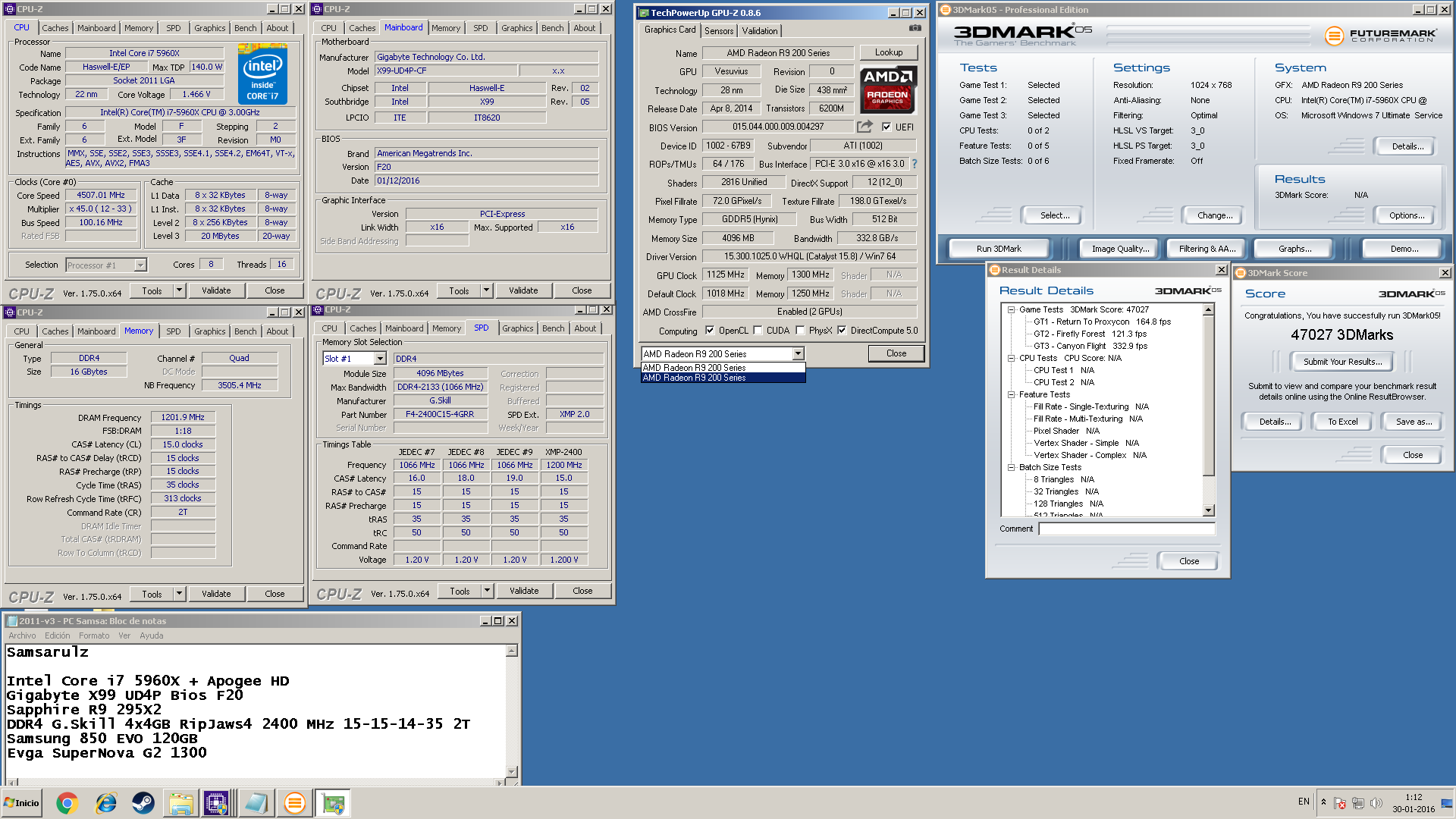Click the security flag tray icon

(x=1340, y=803)
